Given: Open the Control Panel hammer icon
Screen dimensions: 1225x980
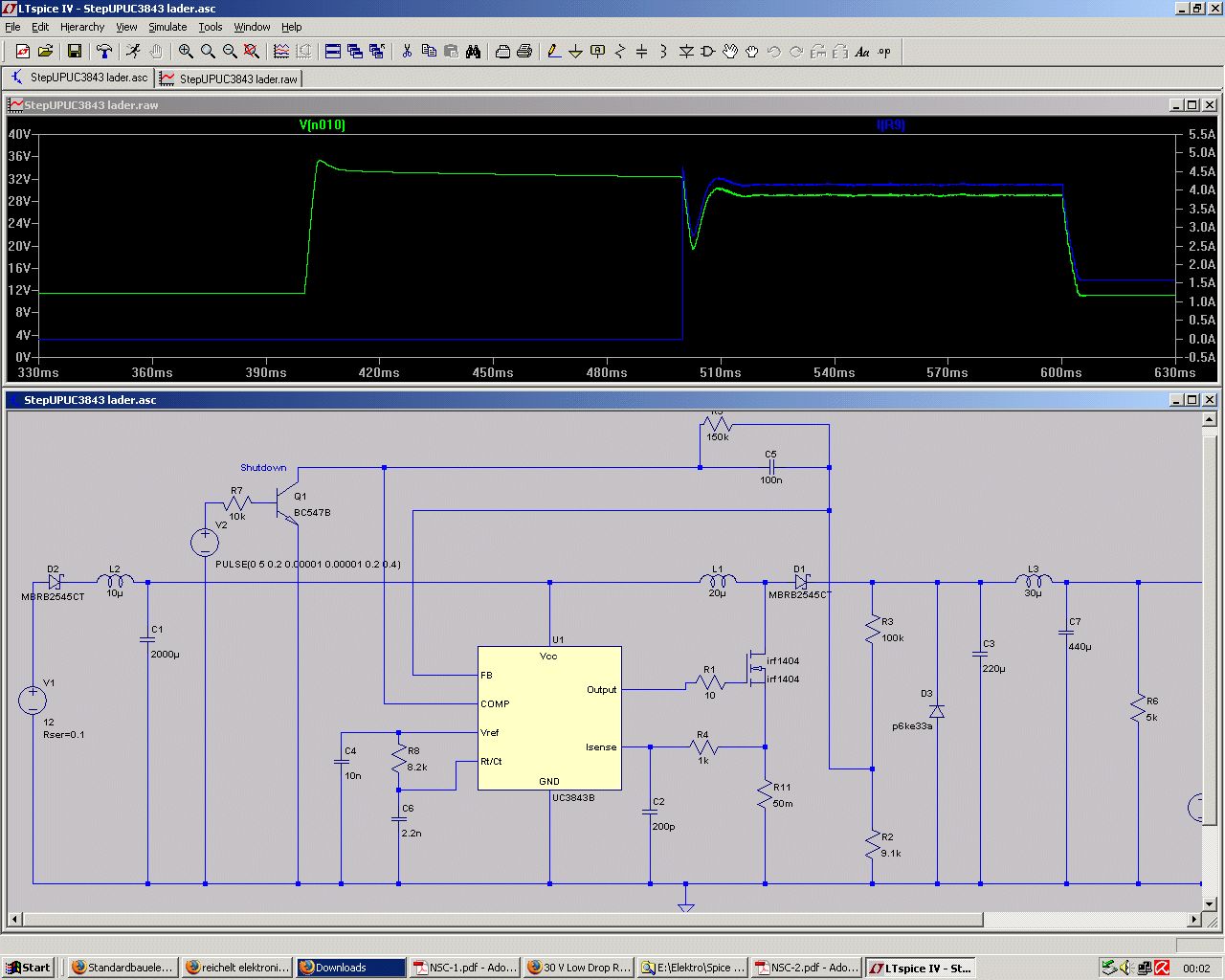Looking at the screenshot, I should (x=104, y=52).
